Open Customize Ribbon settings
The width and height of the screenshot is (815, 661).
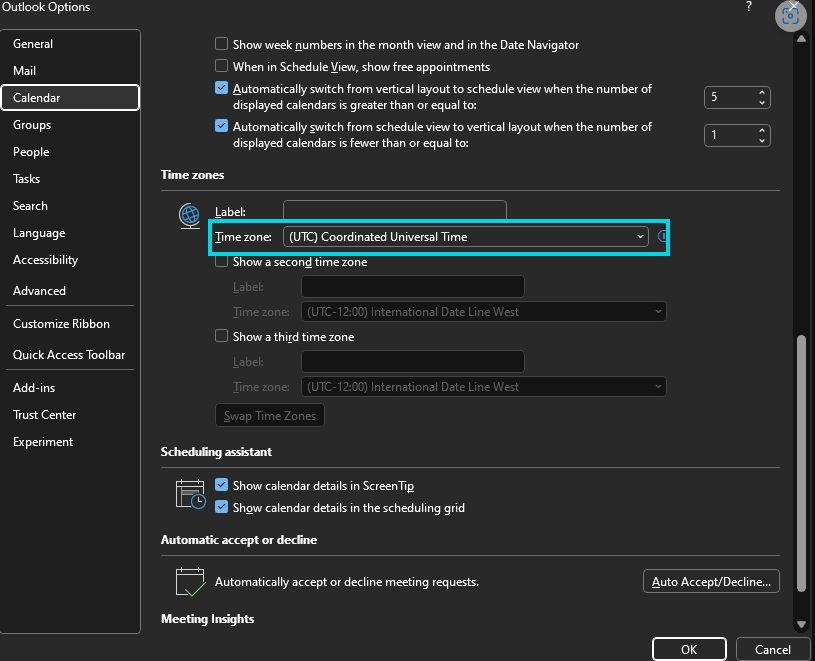70,324
